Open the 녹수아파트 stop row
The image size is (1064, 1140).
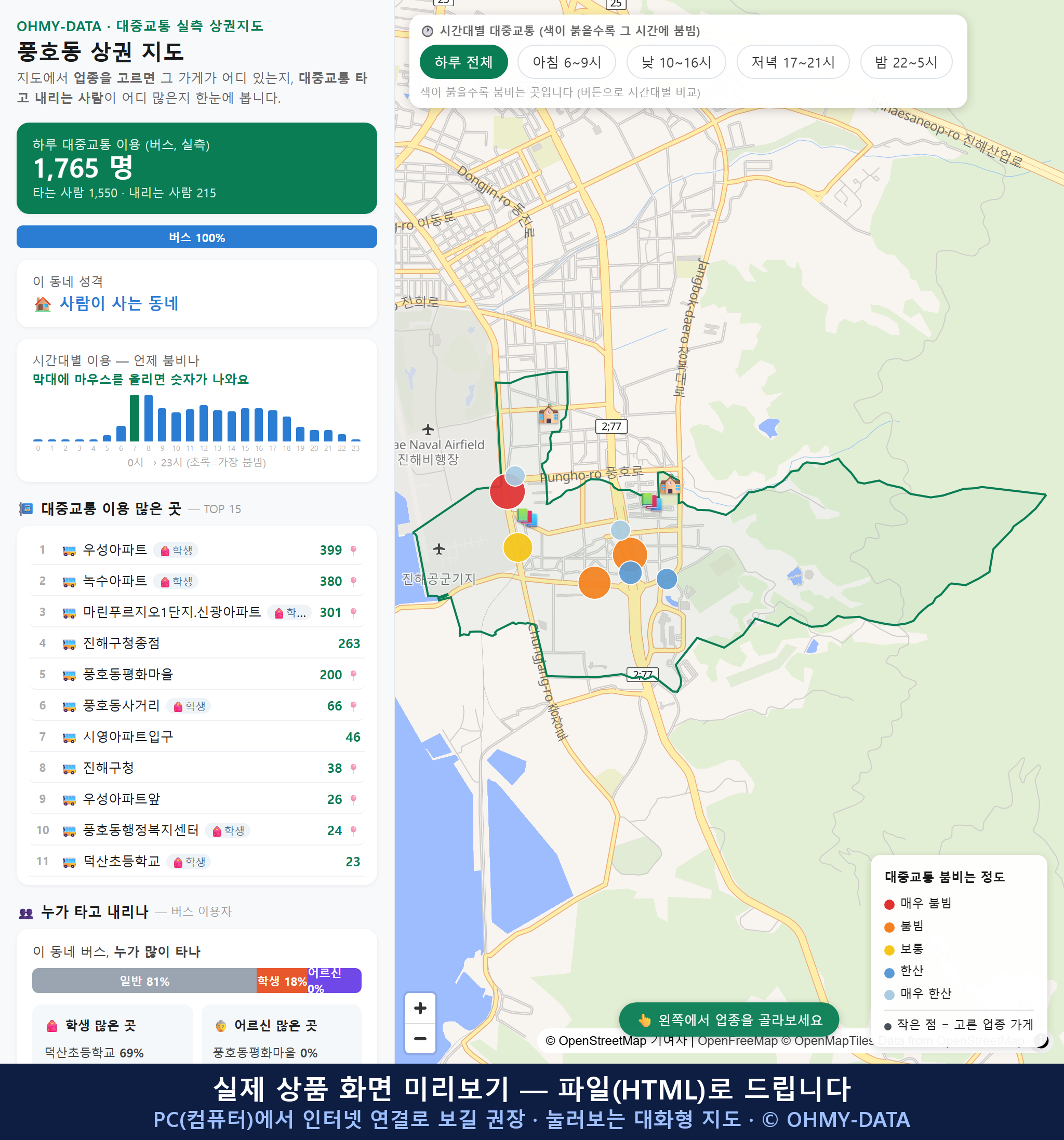197,581
